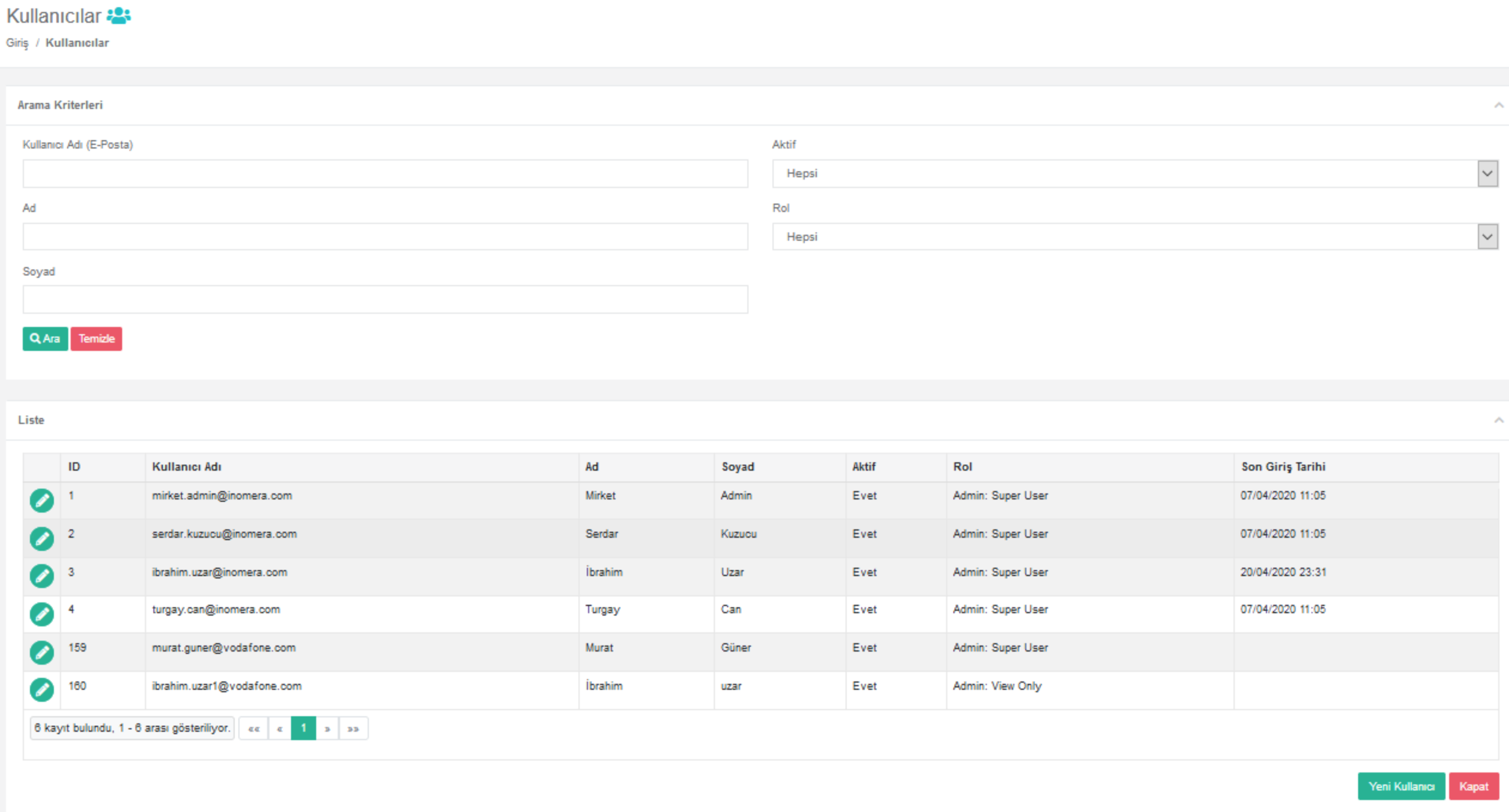This screenshot has height=812, width=1509.
Task: Edit user murat.guner@vodafone.com with pencil icon
Action: [x=42, y=653]
